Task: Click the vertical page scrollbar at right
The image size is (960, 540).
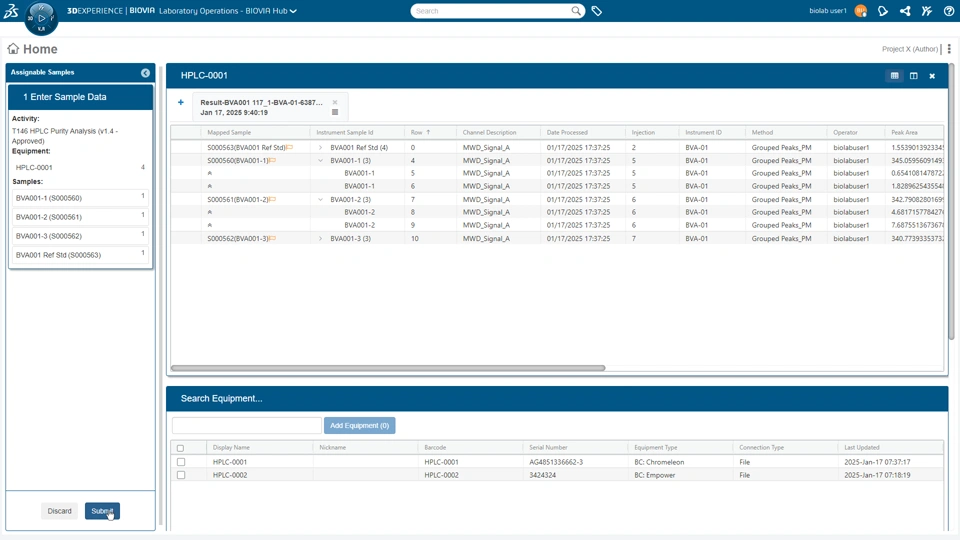Action: 951,202
